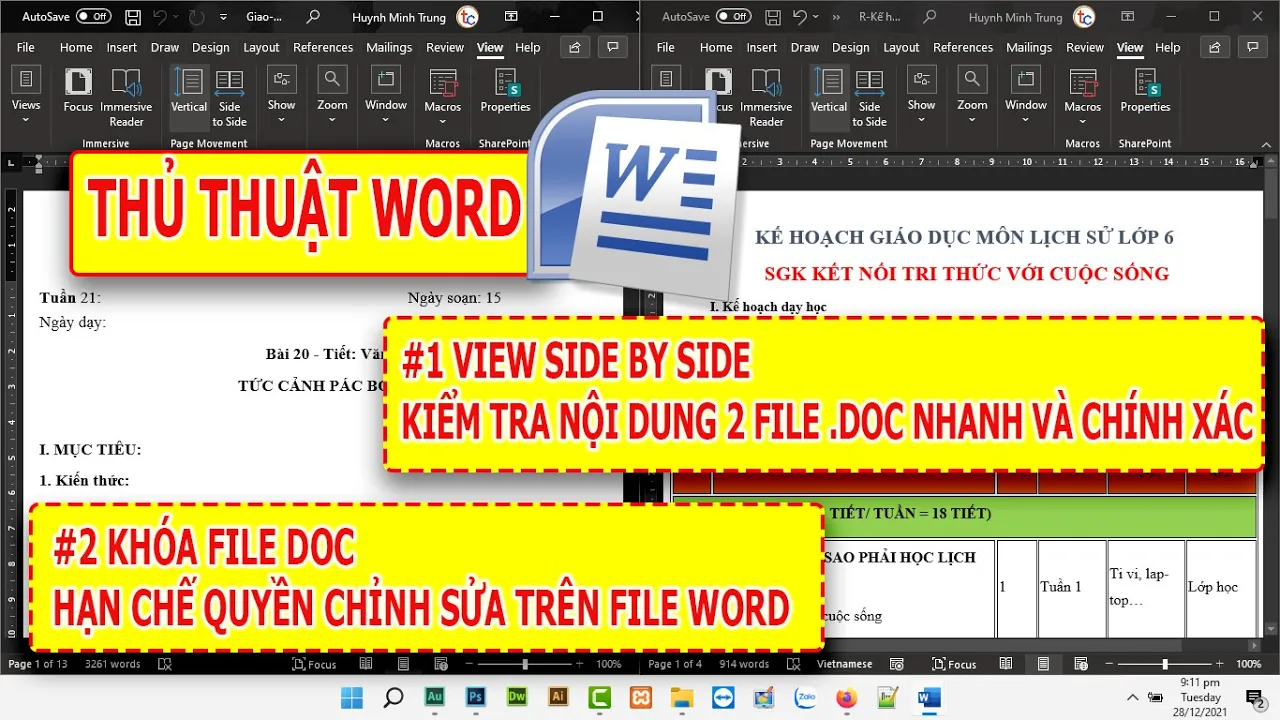Image resolution: width=1280 pixels, height=720 pixels.
Task: Open Firefox from the taskbar
Action: [x=846, y=697]
